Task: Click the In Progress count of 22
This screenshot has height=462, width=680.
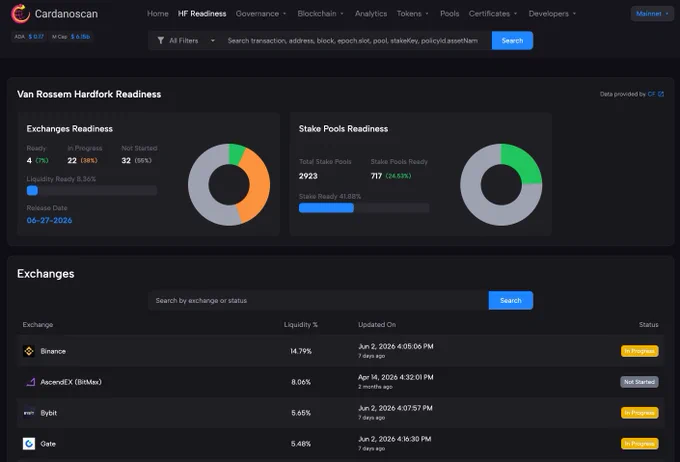Action: coord(72,161)
